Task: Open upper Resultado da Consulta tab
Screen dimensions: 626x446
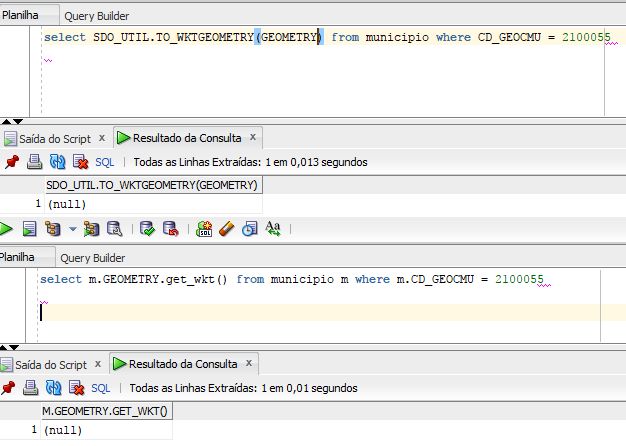Action: point(187,138)
